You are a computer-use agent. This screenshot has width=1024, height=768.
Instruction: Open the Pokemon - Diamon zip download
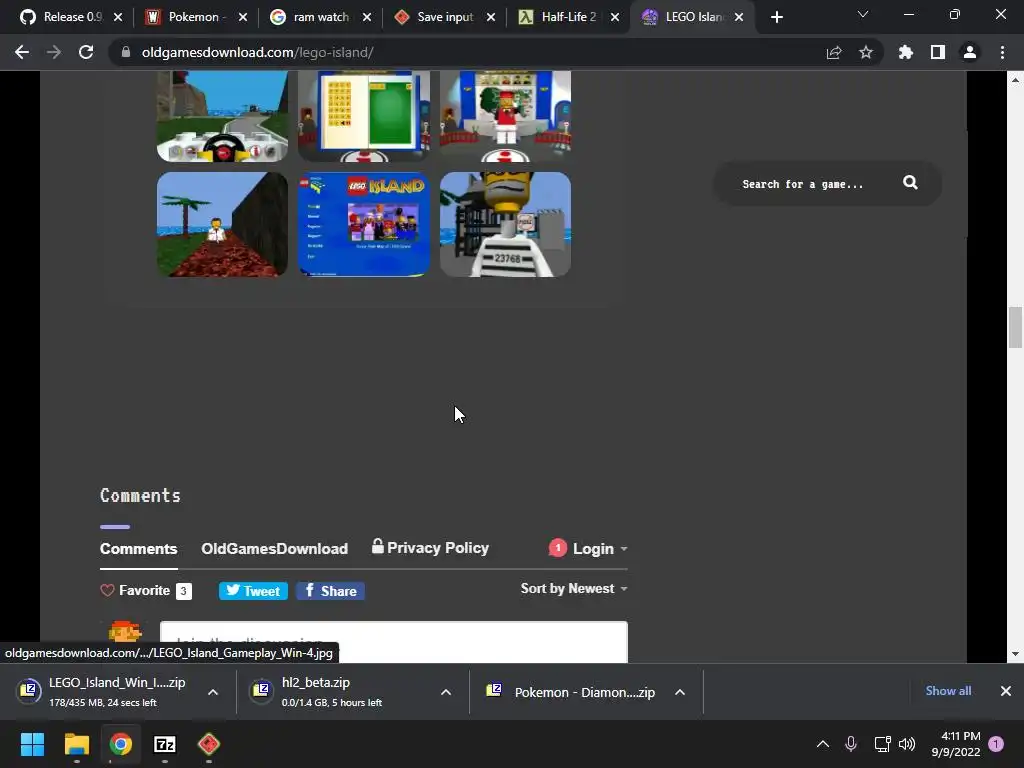tap(571, 692)
